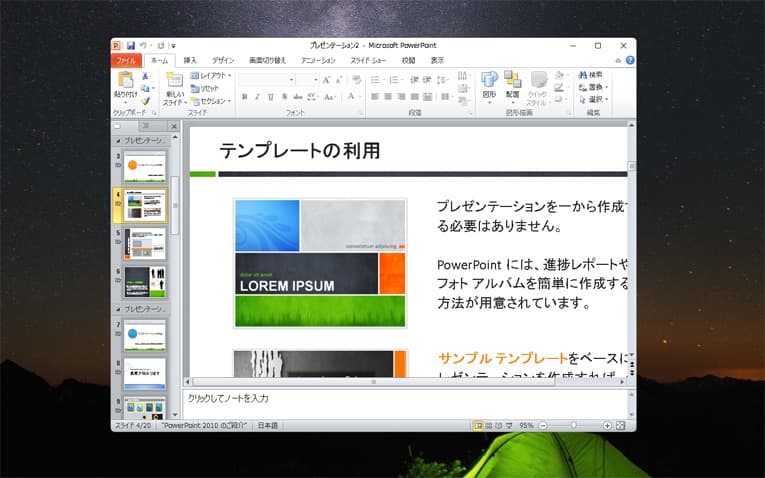
Task: Switch to Slide Sorter view in status bar
Action: tap(490, 425)
